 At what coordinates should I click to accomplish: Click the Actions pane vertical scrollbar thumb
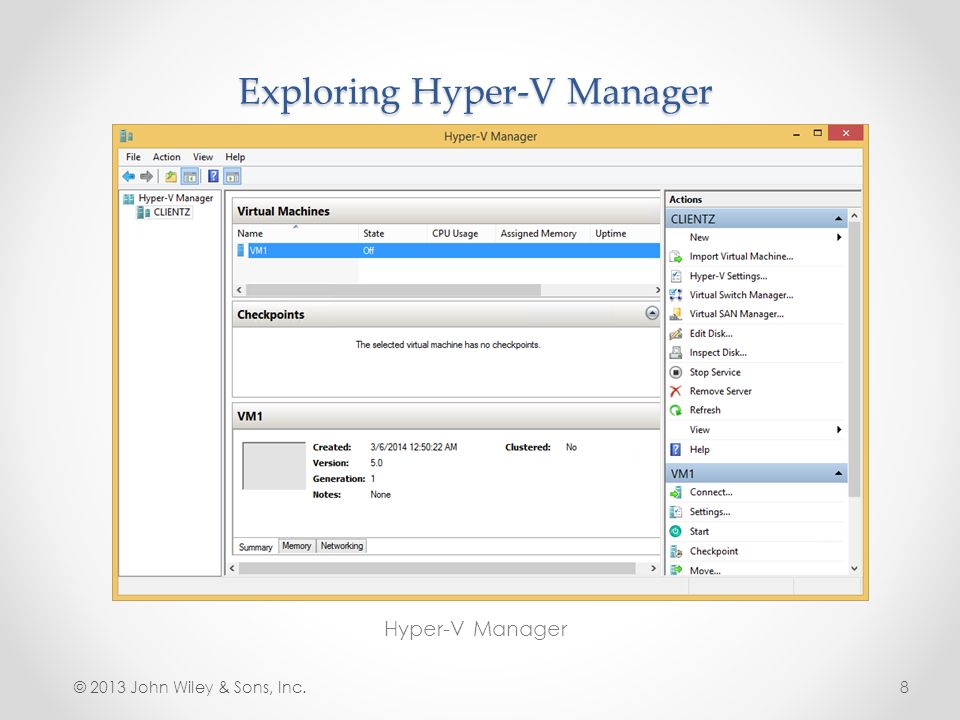point(854,359)
